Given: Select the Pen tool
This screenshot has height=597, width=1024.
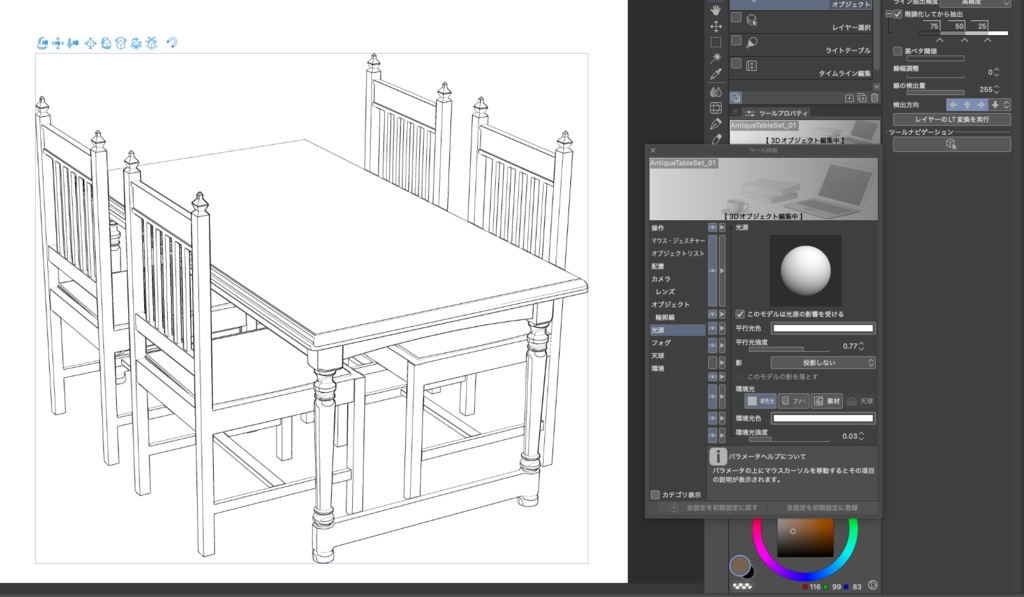Looking at the screenshot, I should [716, 123].
